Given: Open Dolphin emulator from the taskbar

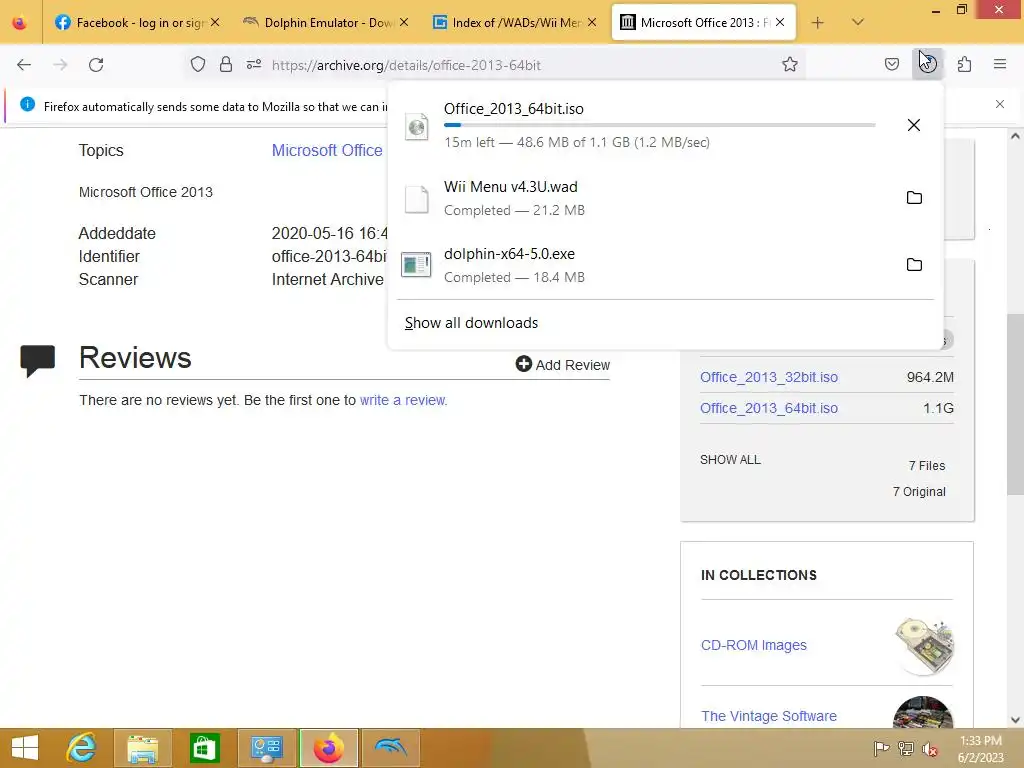Looking at the screenshot, I should [390, 748].
